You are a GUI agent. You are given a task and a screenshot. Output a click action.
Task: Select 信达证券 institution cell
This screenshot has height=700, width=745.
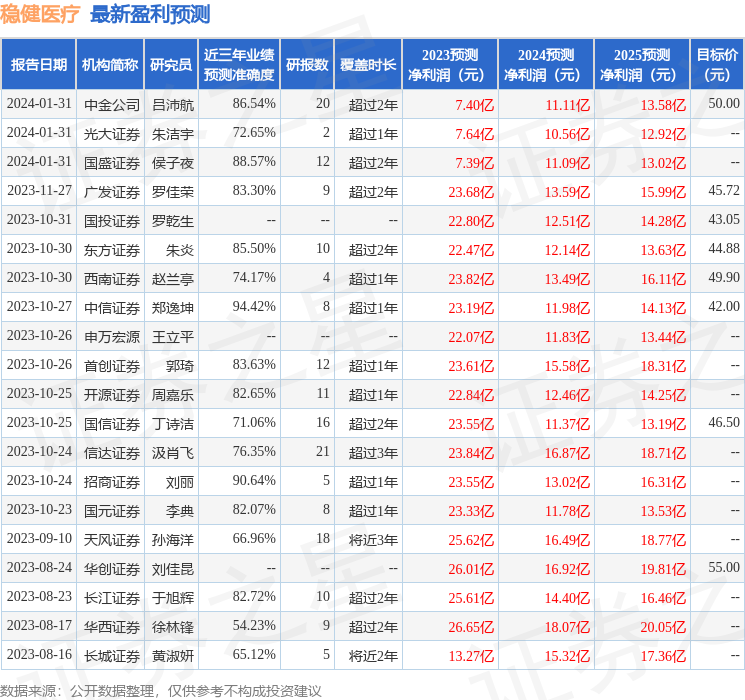point(112,452)
